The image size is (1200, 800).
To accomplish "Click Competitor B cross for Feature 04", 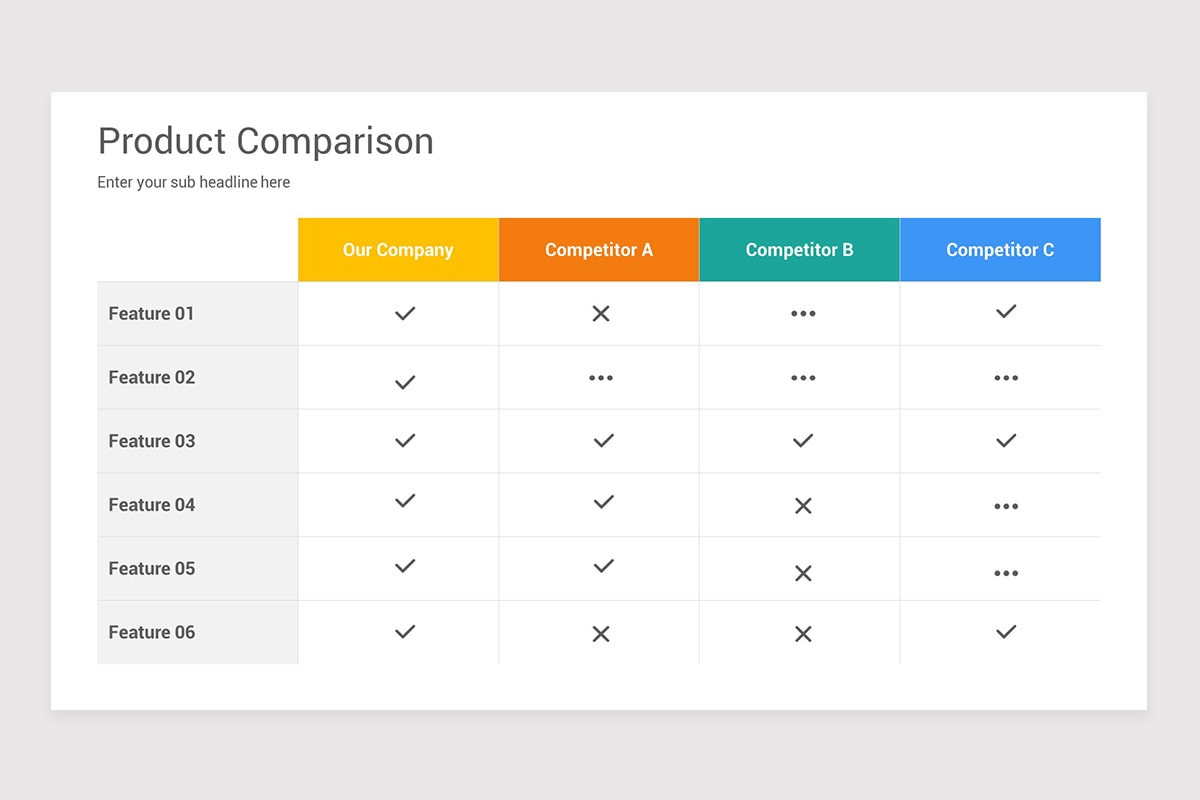I will point(803,506).
